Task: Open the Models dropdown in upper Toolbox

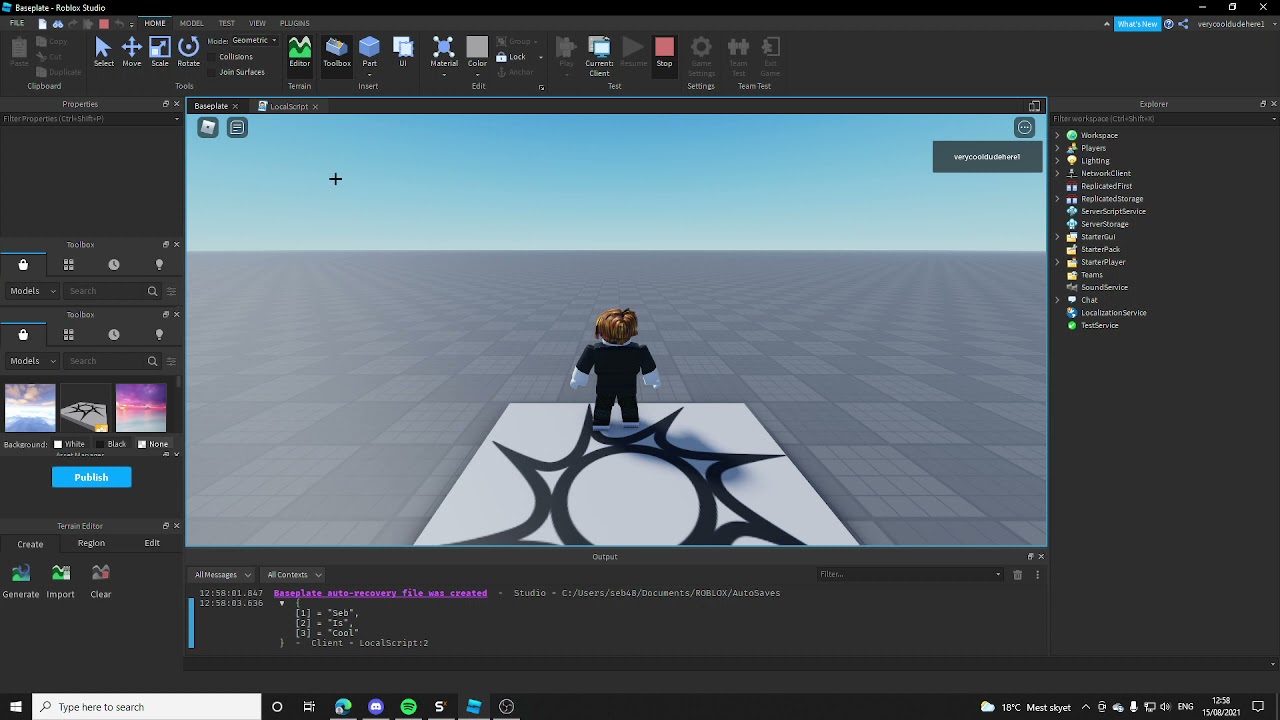Action: click(30, 291)
